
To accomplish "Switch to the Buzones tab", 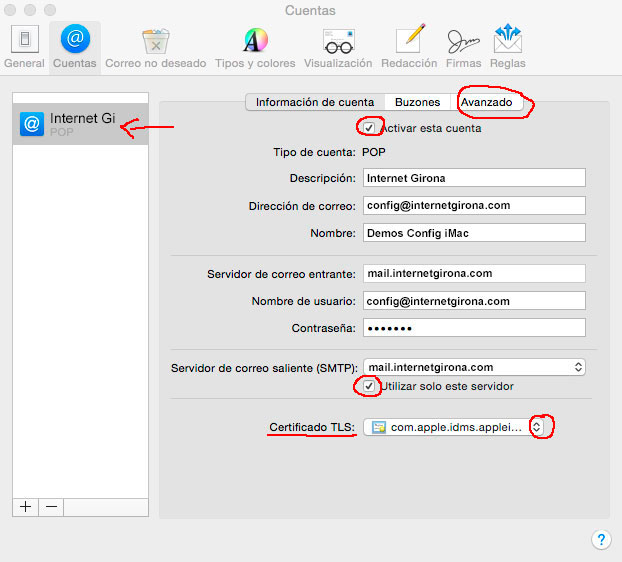I will click(417, 102).
